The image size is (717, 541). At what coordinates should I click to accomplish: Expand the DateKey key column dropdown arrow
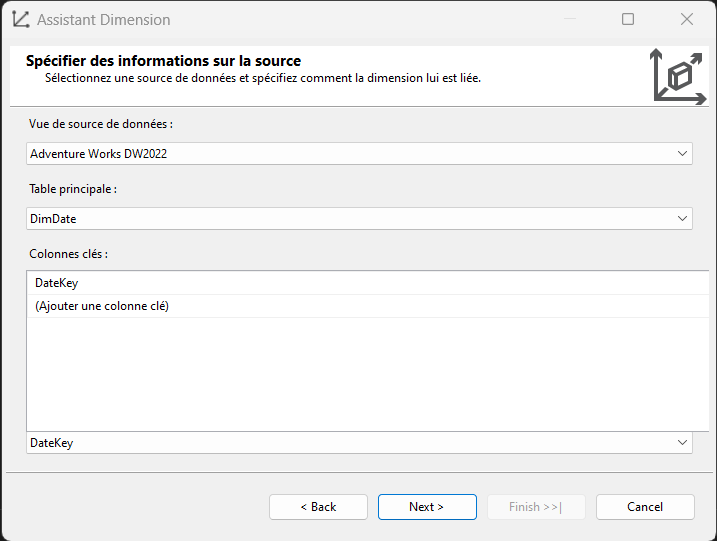(x=682, y=443)
